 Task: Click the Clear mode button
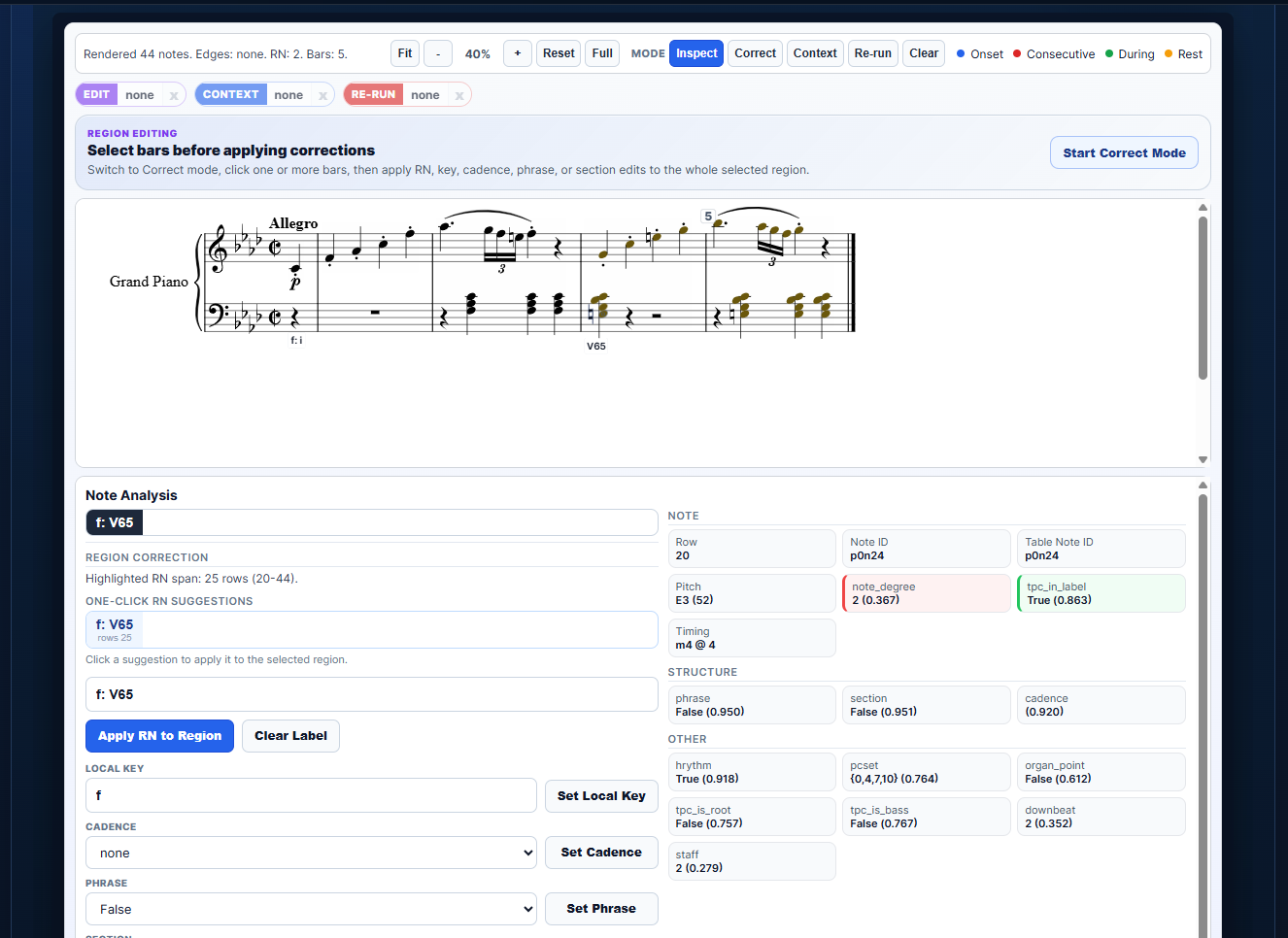(x=924, y=53)
